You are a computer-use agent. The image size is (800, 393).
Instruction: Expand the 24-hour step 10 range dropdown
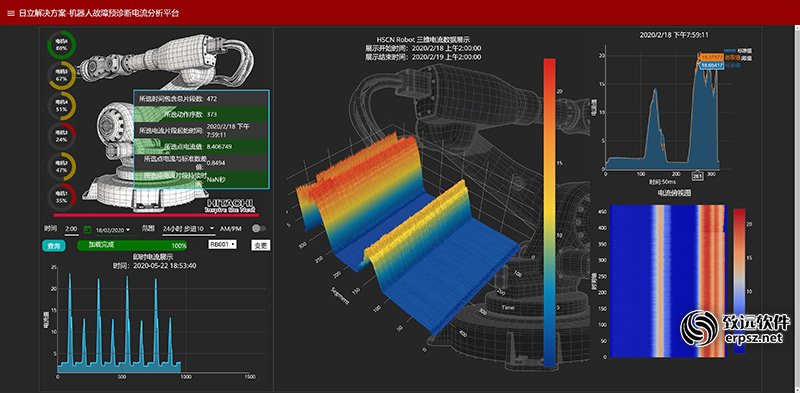coord(186,229)
